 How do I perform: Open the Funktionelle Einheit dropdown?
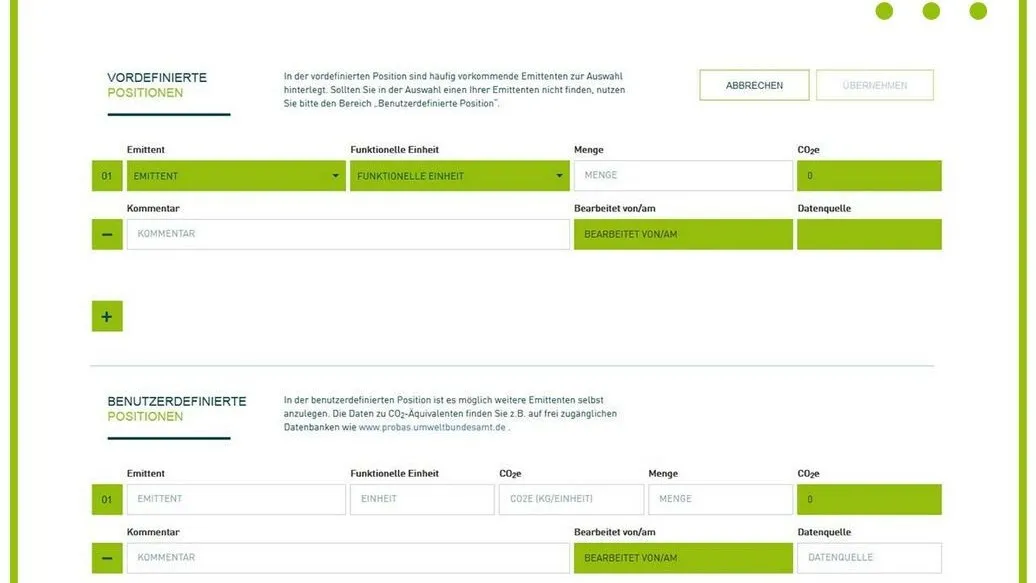[x=459, y=176]
